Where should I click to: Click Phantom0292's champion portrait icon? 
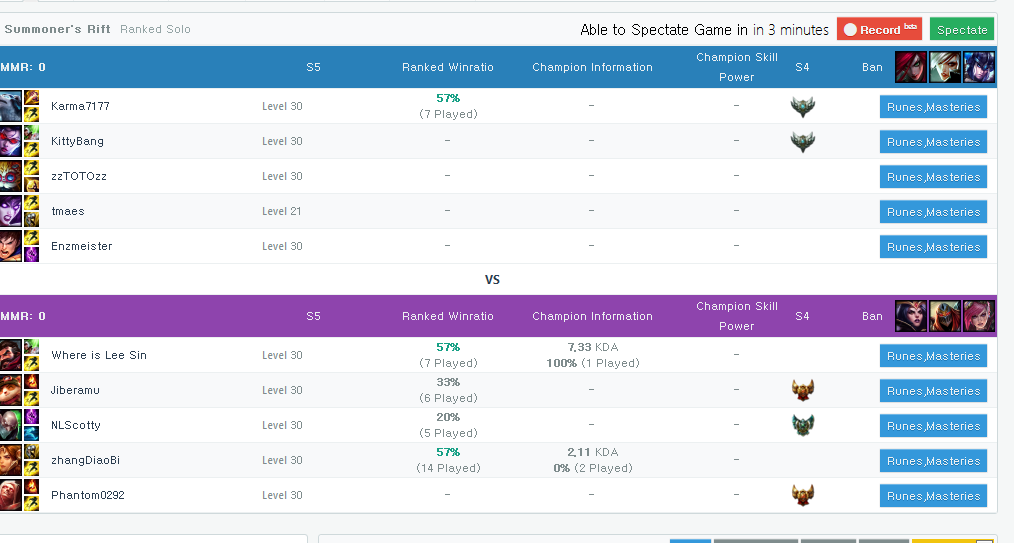[x=10, y=495]
